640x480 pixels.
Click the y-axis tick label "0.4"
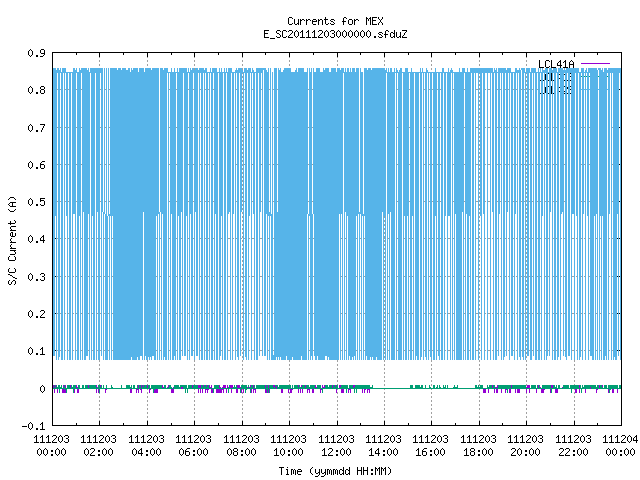point(36,239)
